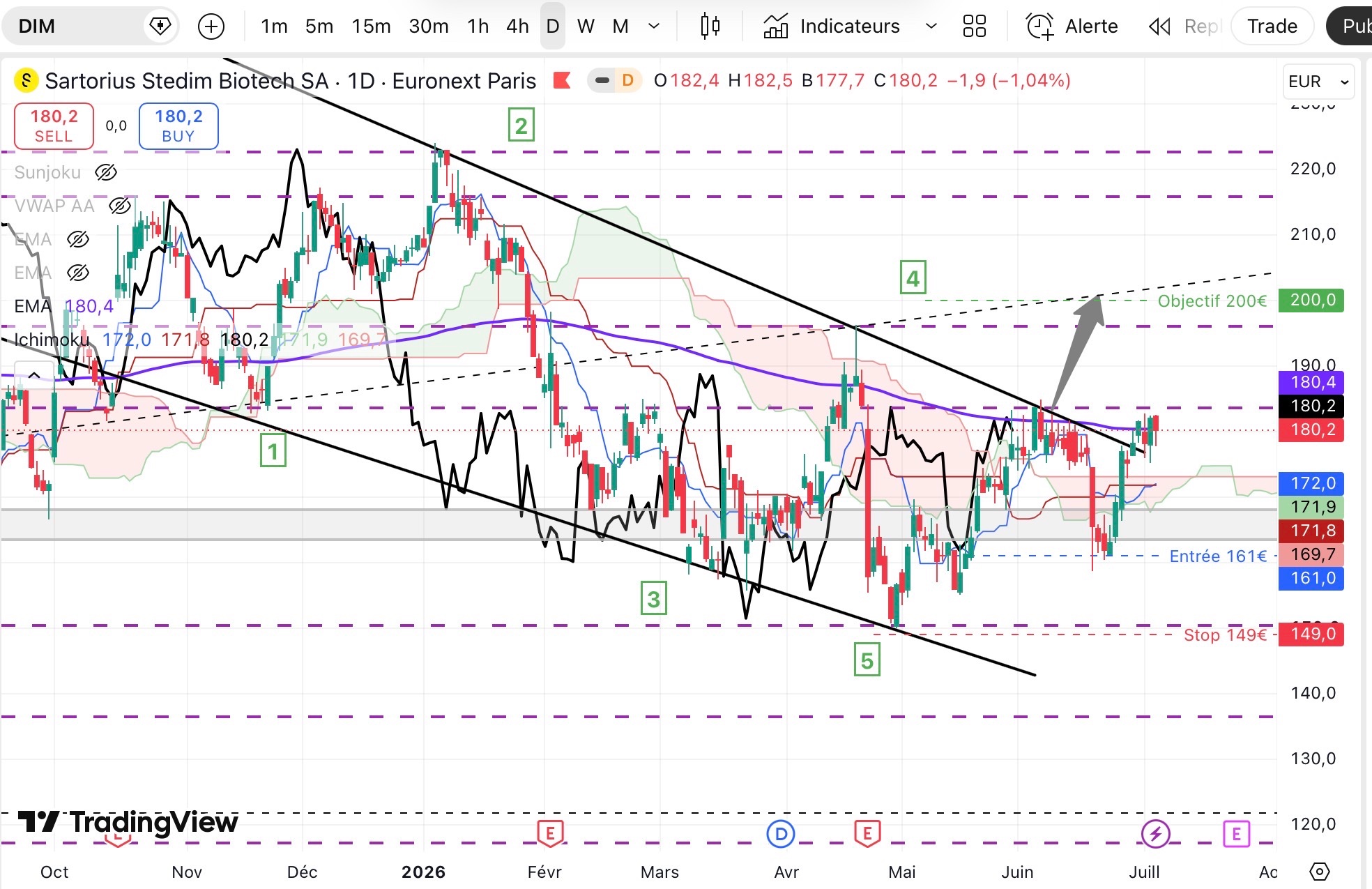Viewport: 1372px width, 889px height.
Task: Click the chart title Sartorius Stedim Biotech SA
Action: (x=186, y=81)
